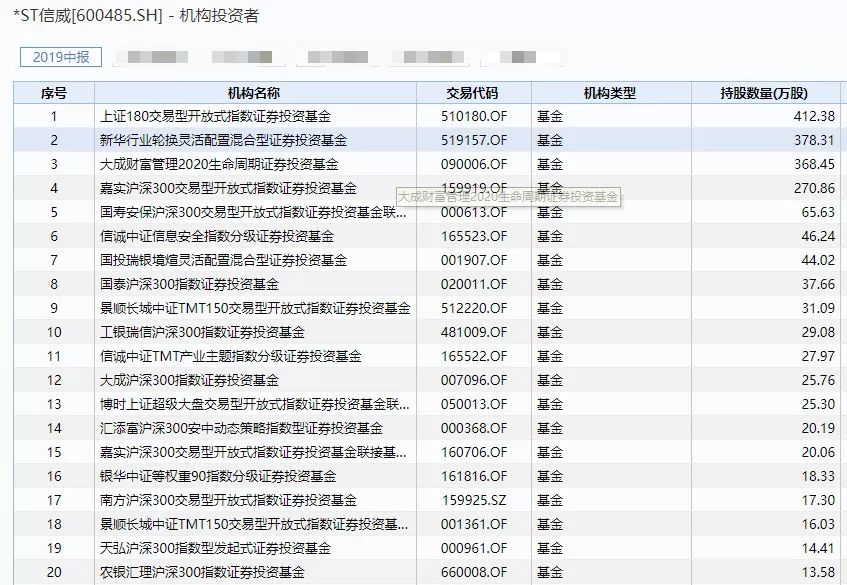Select the second blurred report period tab

242,57
